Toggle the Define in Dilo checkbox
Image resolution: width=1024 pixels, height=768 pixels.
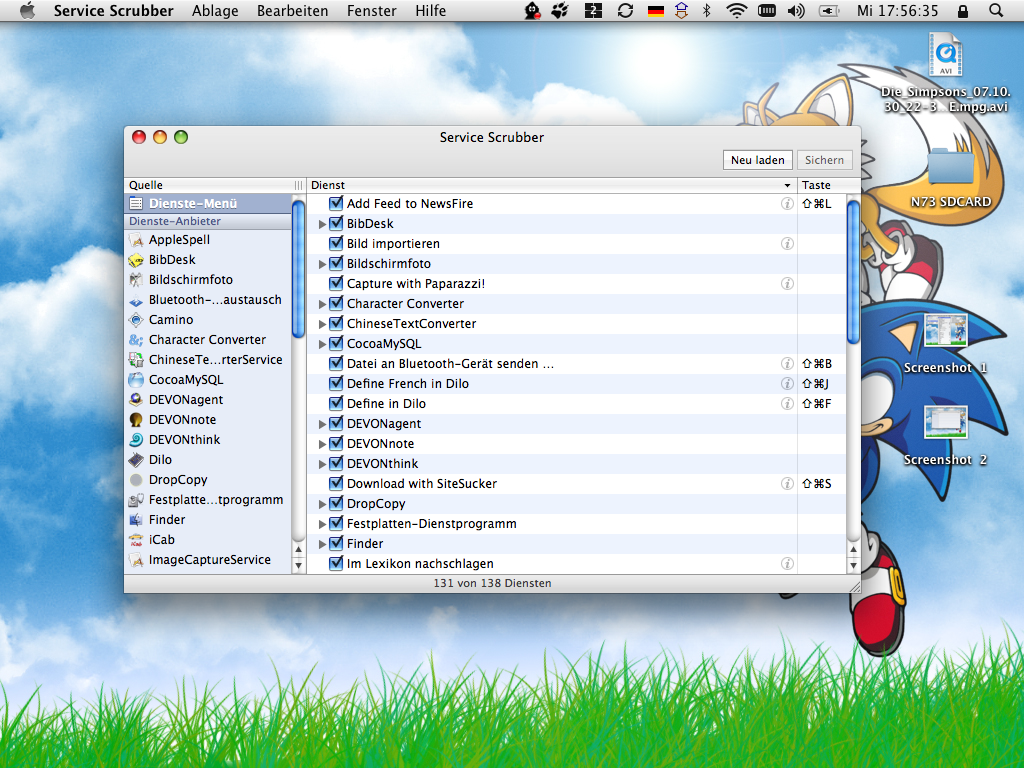pyautogui.click(x=336, y=403)
